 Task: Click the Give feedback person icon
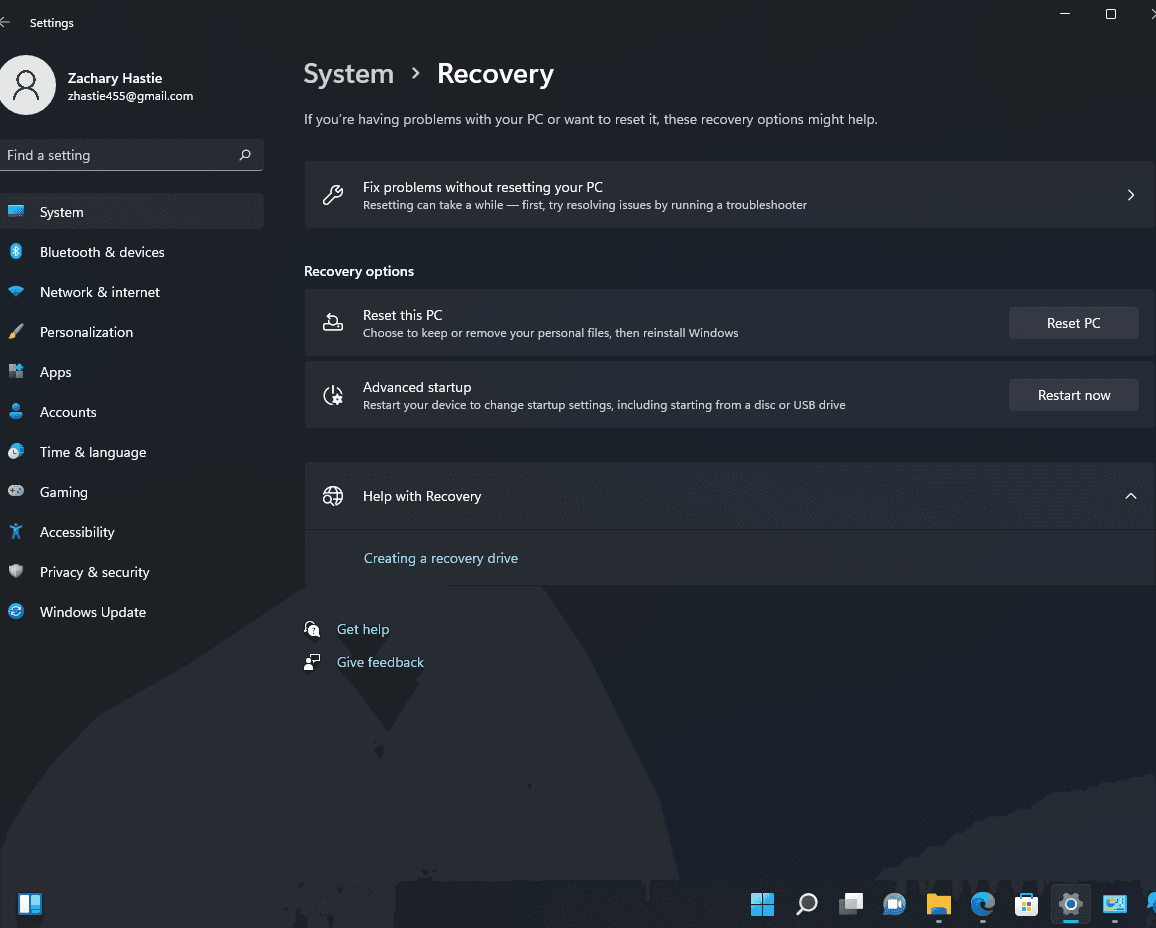click(312, 662)
